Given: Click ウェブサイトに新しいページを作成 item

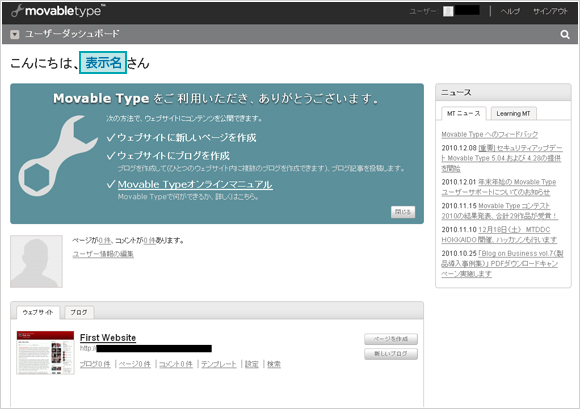Looking at the screenshot, I should pyautogui.click(x=186, y=138).
